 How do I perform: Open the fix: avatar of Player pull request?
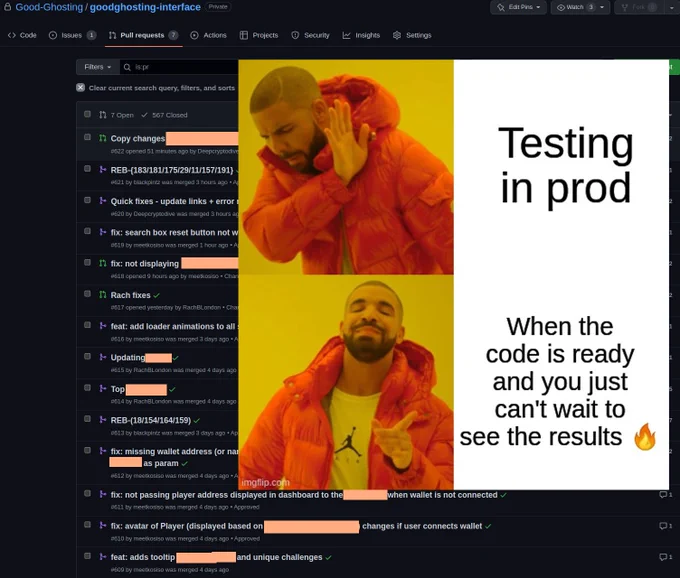(296, 526)
